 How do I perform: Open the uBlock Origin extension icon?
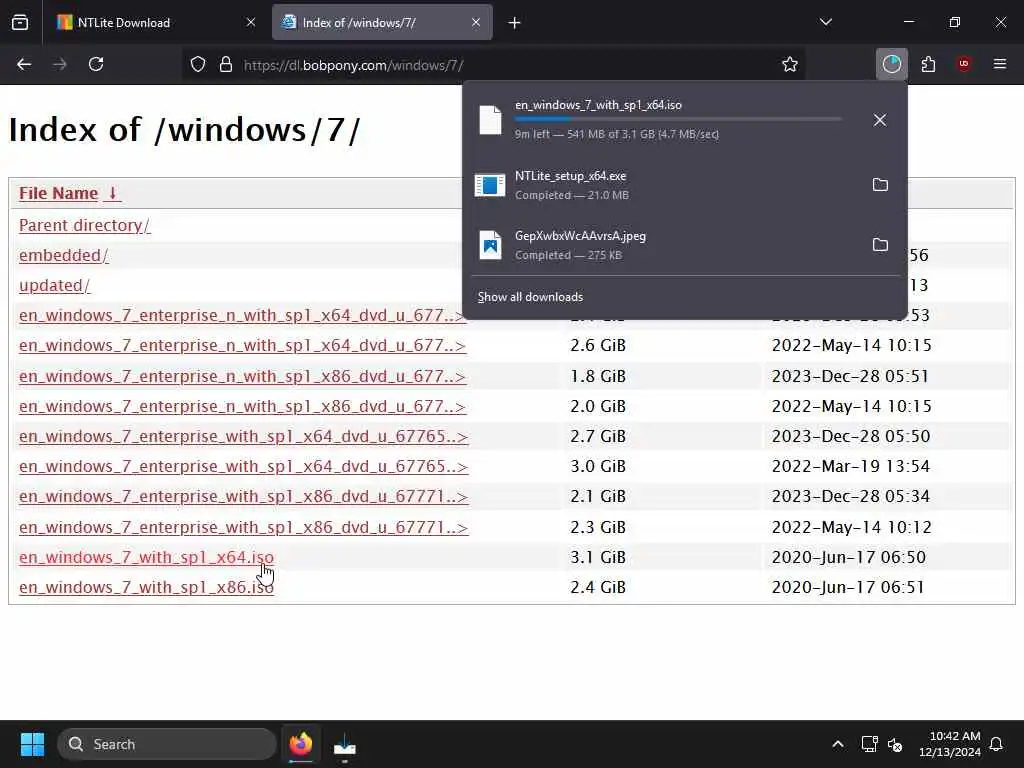pyautogui.click(x=964, y=64)
